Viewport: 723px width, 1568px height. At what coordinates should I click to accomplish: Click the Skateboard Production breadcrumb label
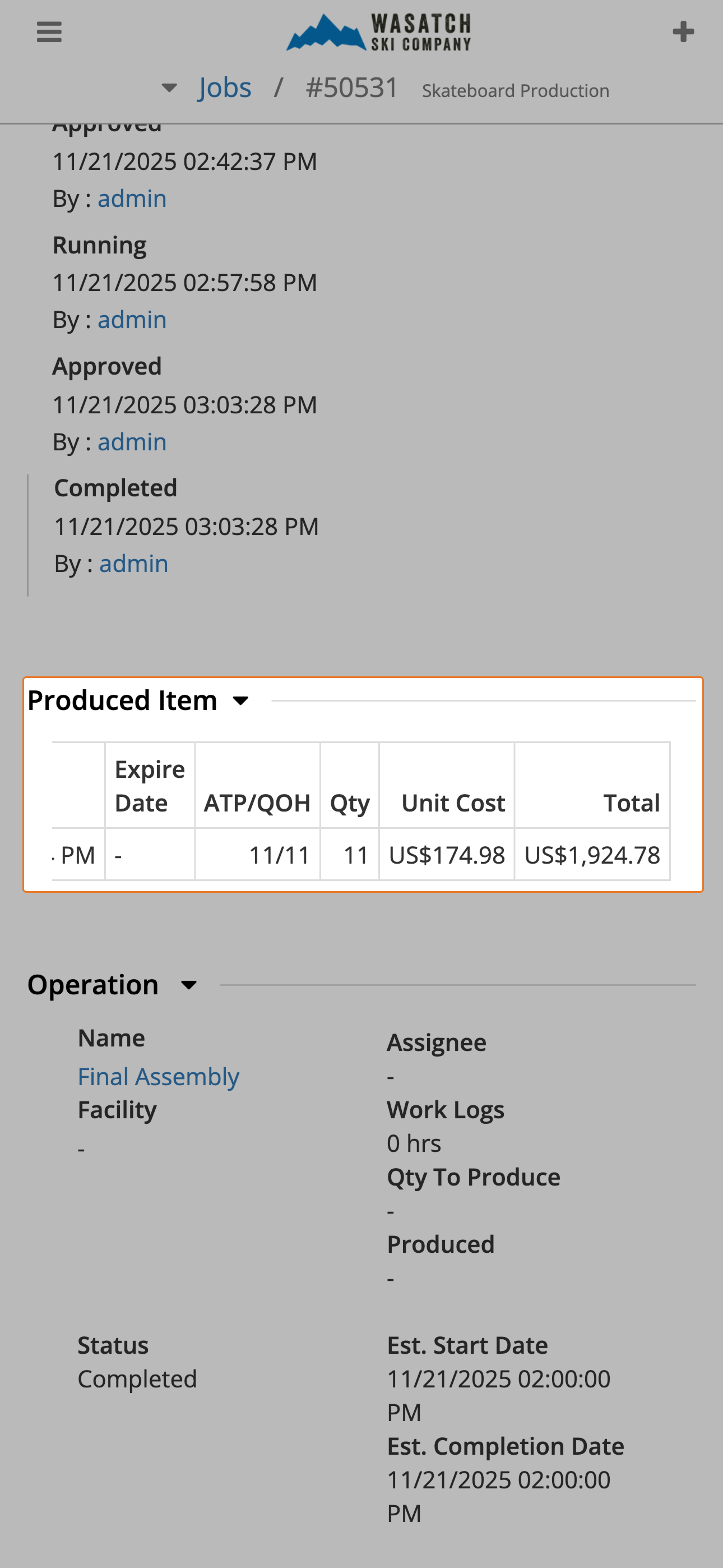515,90
